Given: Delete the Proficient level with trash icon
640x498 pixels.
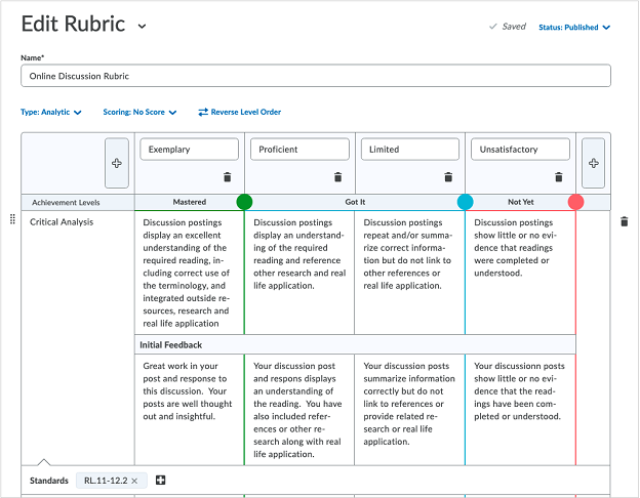Looking at the screenshot, I should [x=338, y=177].
